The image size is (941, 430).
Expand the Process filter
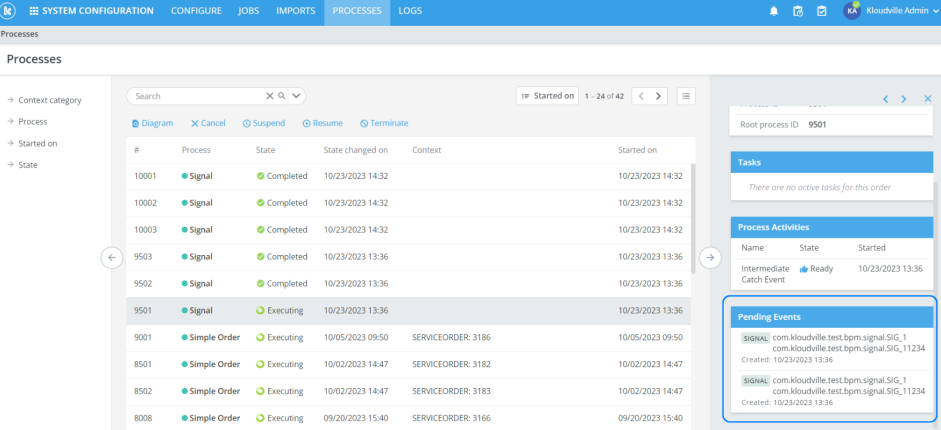click(x=27, y=122)
